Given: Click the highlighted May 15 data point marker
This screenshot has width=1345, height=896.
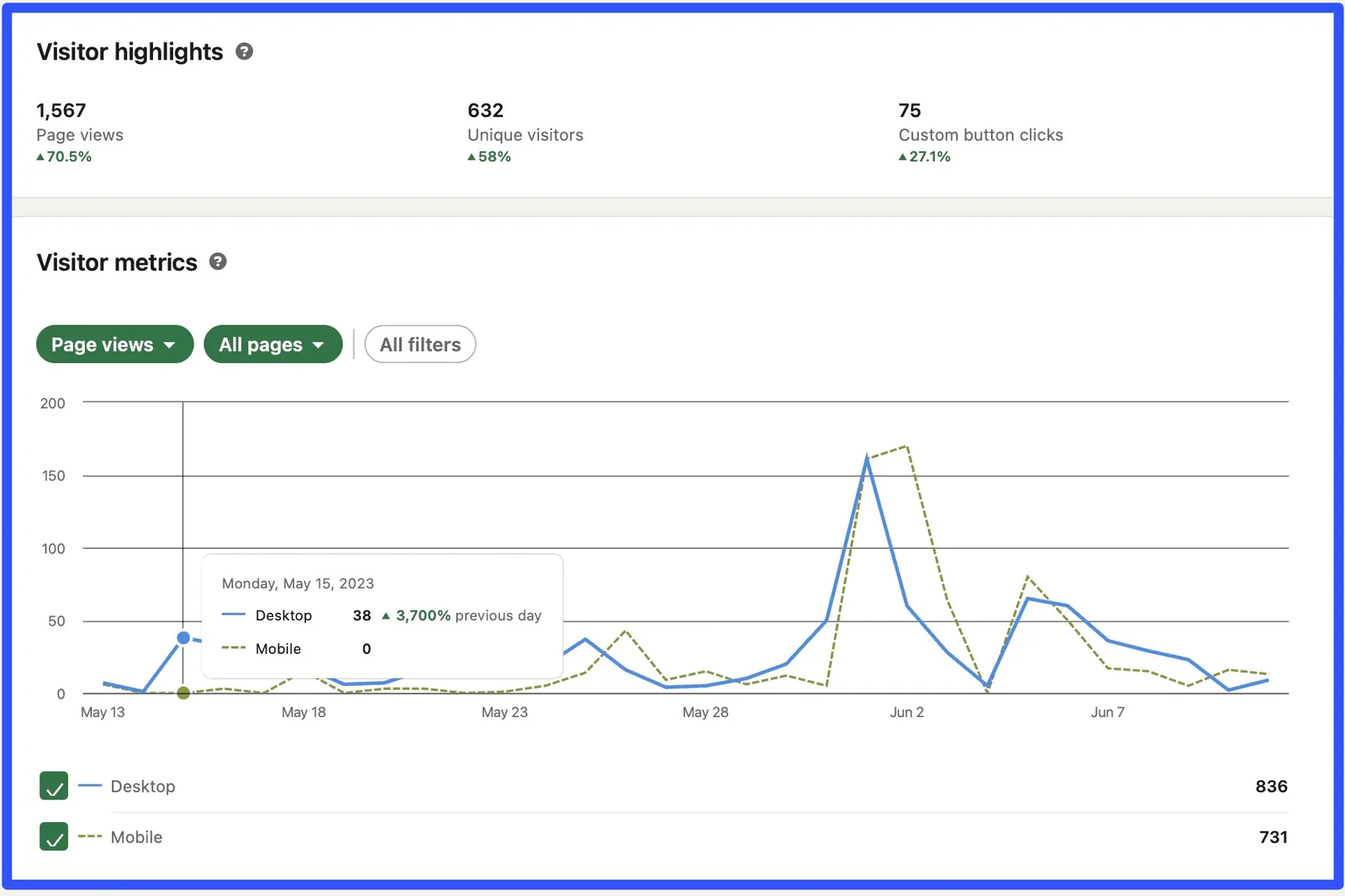Looking at the screenshot, I should tap(183, 637).
